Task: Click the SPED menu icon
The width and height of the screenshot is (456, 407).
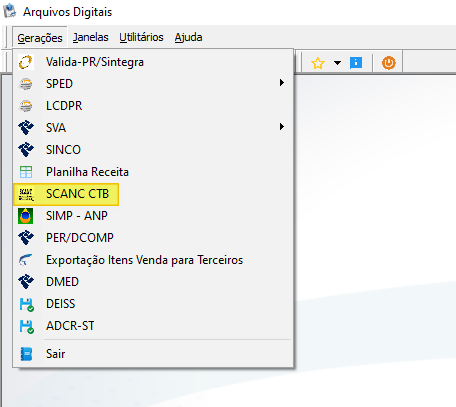Action: [26, 84]
